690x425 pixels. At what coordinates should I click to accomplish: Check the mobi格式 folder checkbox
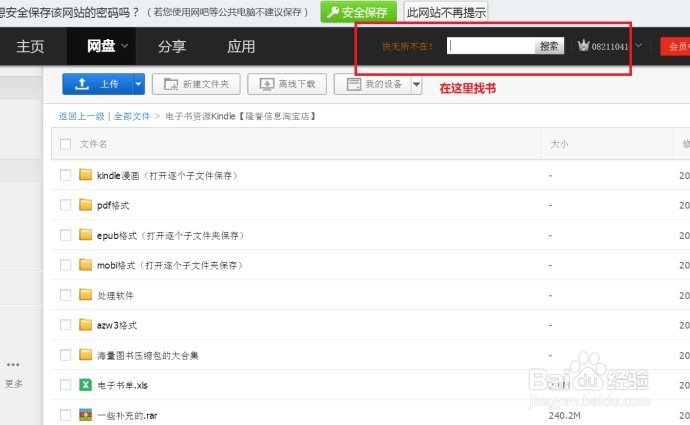click(65, 265)
